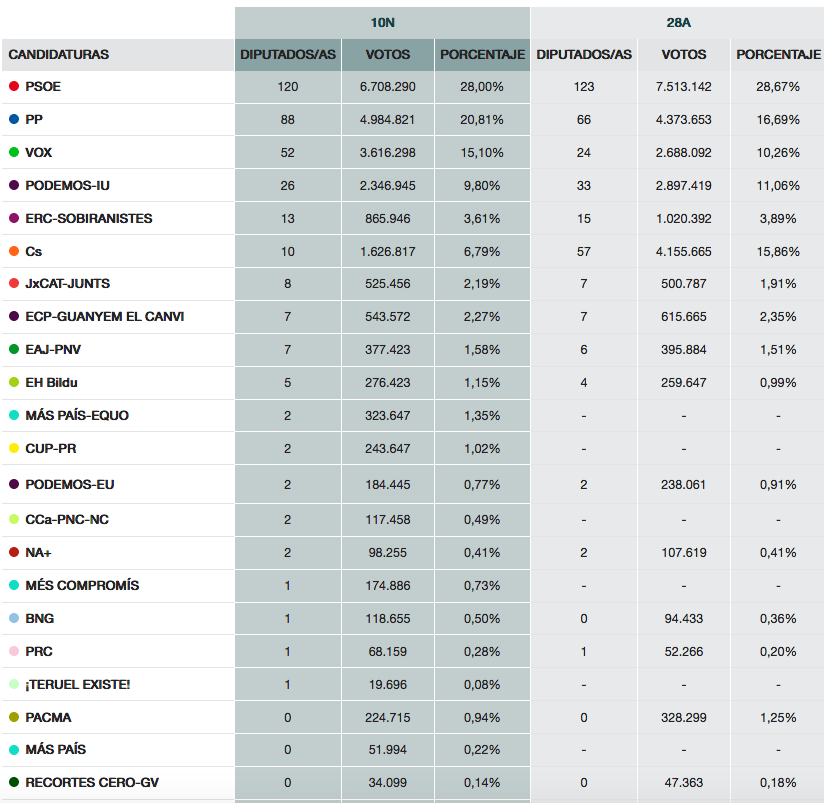Select the CCa-PNC-NC row label
This screenshot has height=803, width=824.
[67, 520]
